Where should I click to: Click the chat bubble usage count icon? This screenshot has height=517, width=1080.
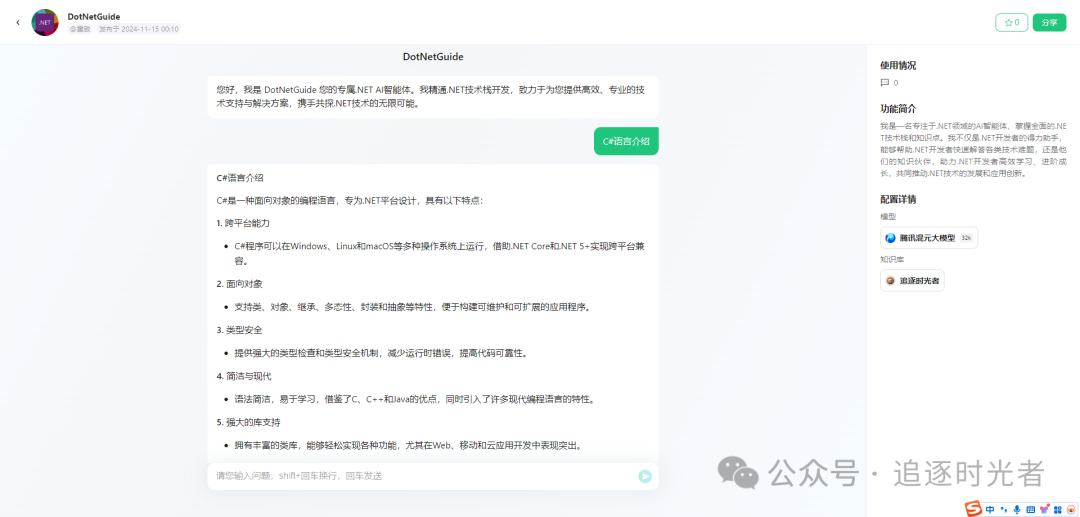884,83
